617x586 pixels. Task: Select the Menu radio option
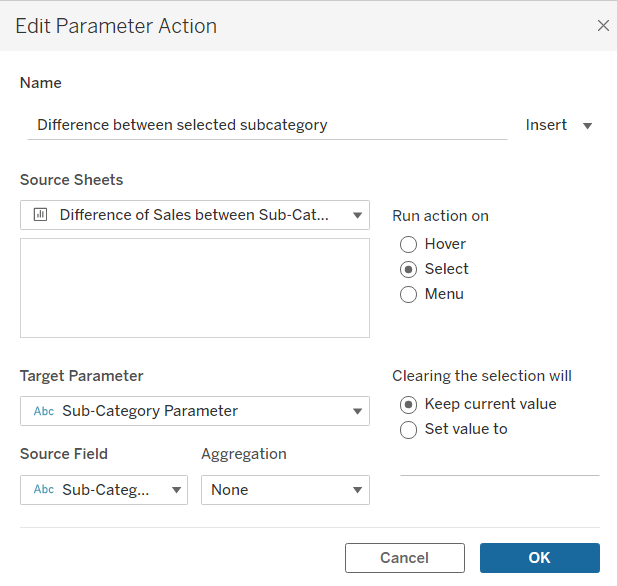pyautogui.click(x=408, y=294)
